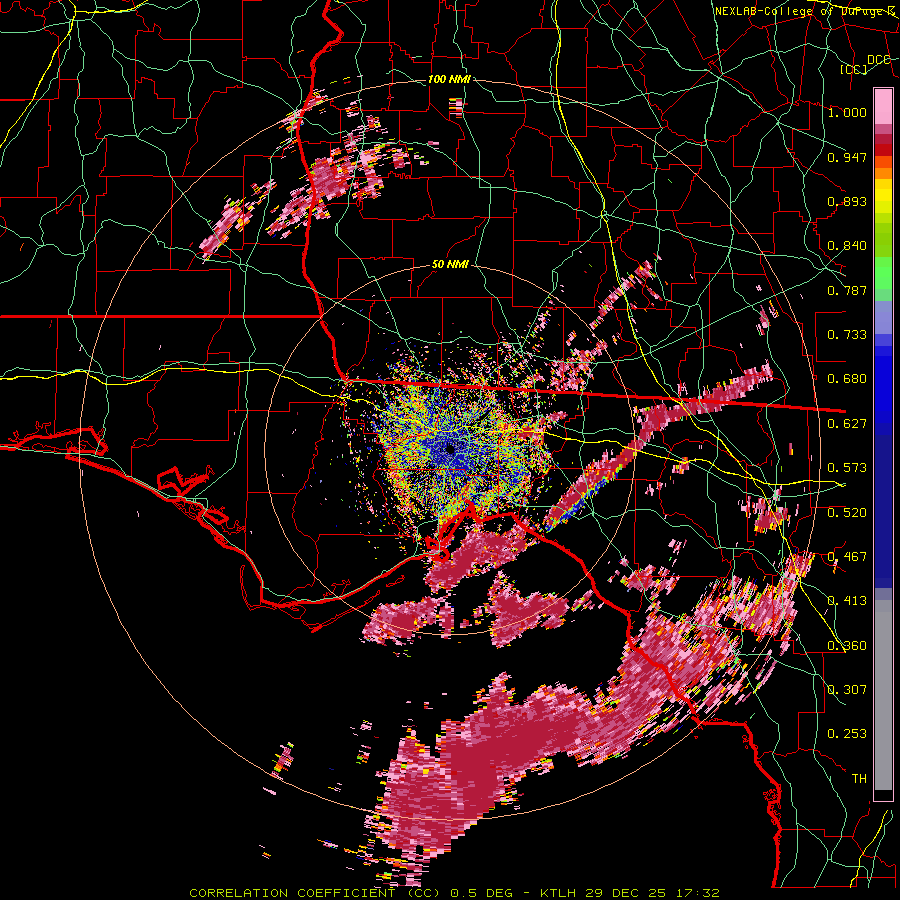
Task: Select the 0.413 color scale label
Action: (x=847, y=601)
